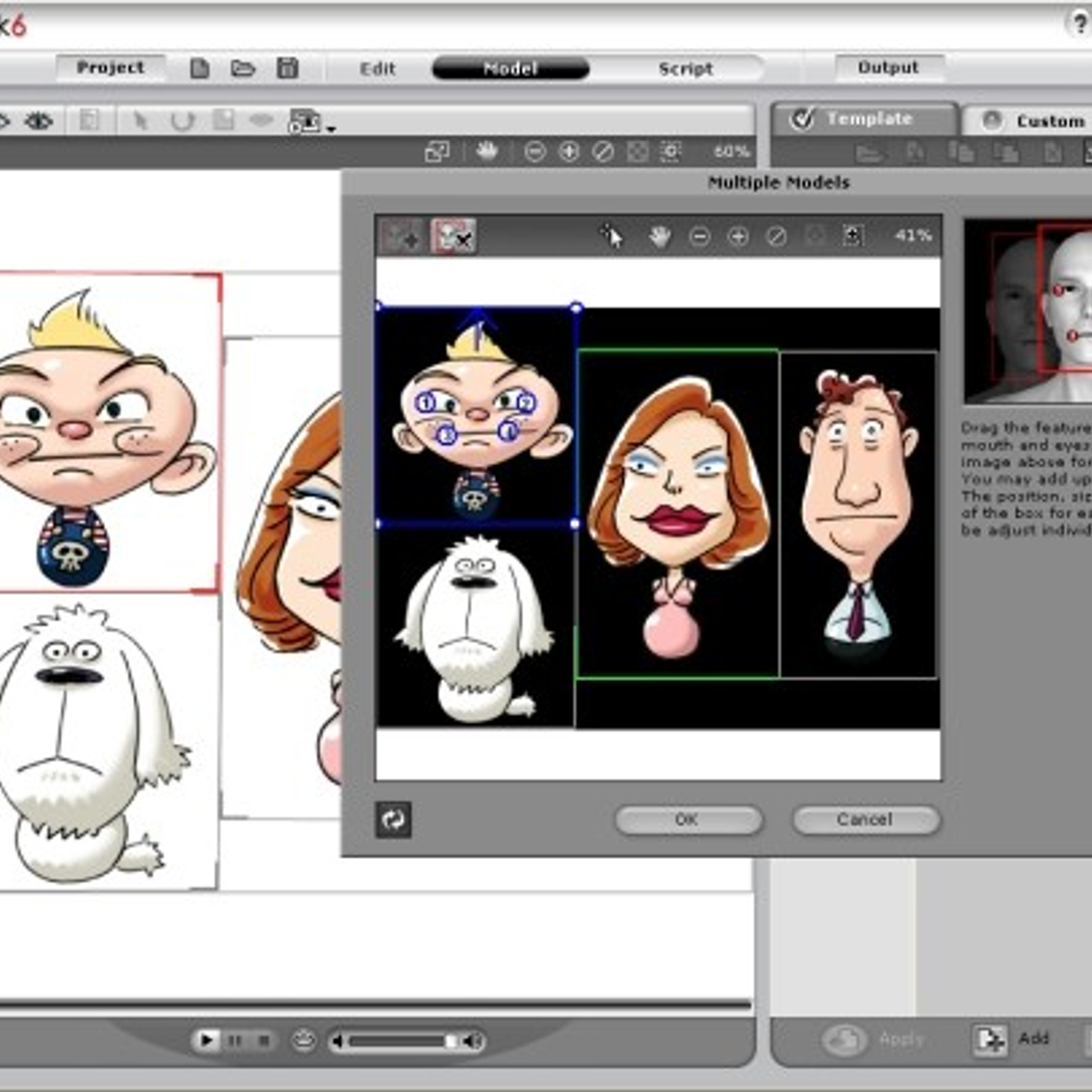Select the fit-to-view icon in the dialog
This screenshot has width=1092, height=1092.
point(853,237)
